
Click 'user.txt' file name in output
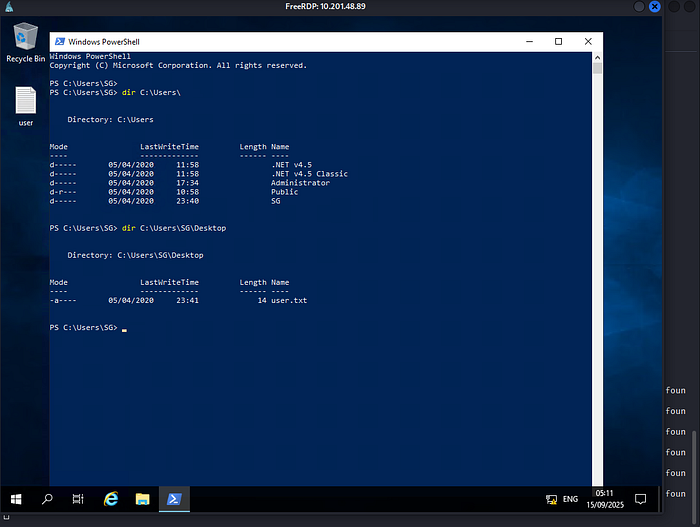pos(289,301)
